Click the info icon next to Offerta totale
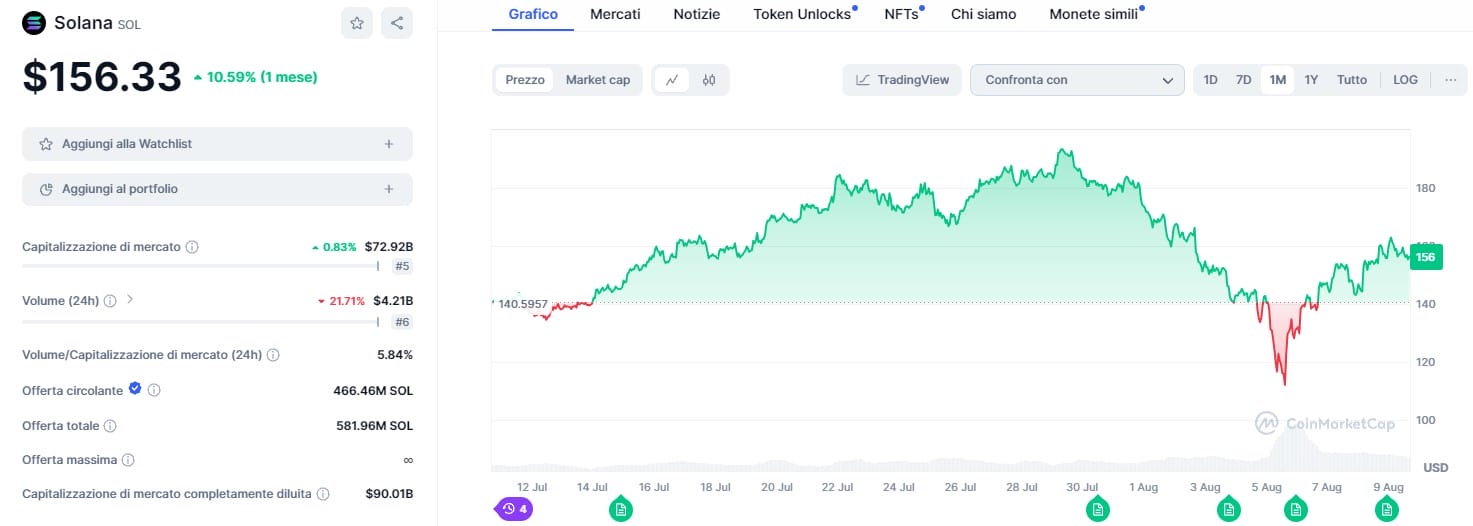 110,426
